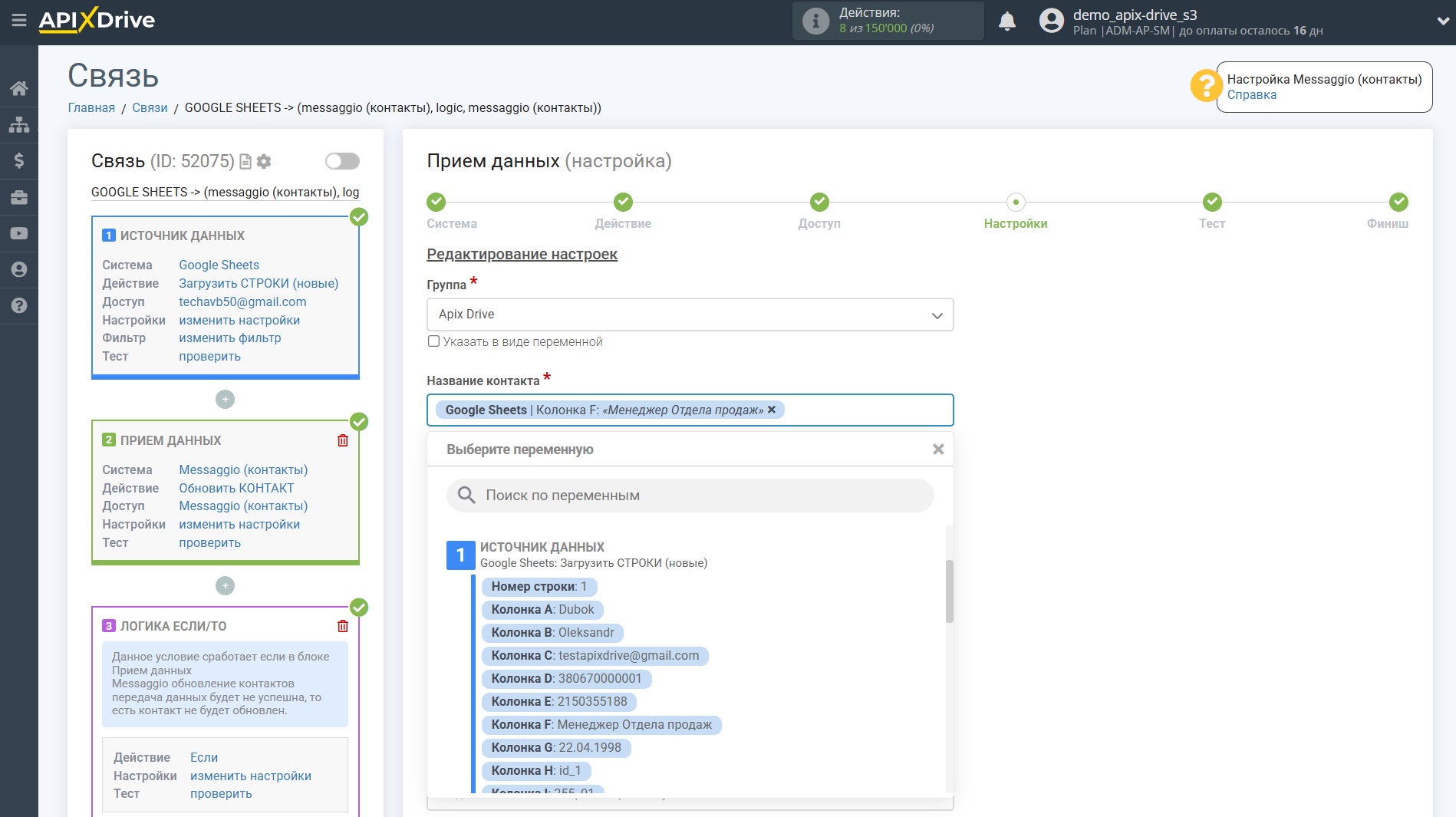
Task: Open the home icon in the sidebar
Action: (18, 88)
